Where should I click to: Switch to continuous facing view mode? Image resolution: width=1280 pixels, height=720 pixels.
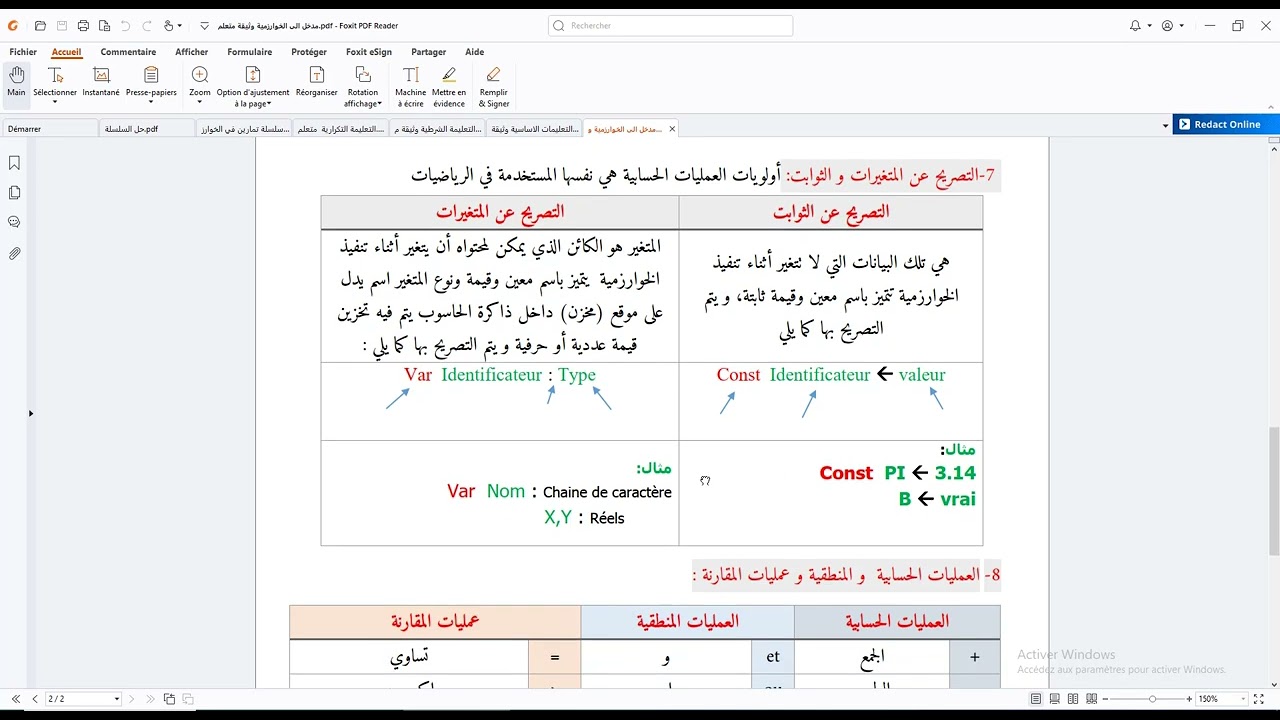coord(1091,699)
